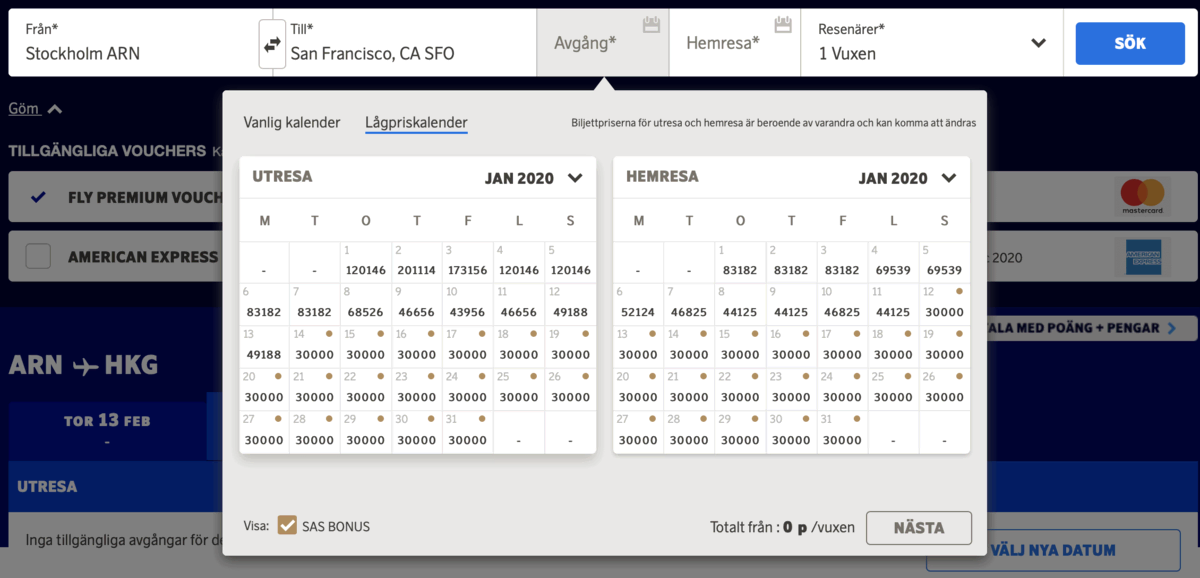Expand Betala med poäng + pengar arrow

1173,328
